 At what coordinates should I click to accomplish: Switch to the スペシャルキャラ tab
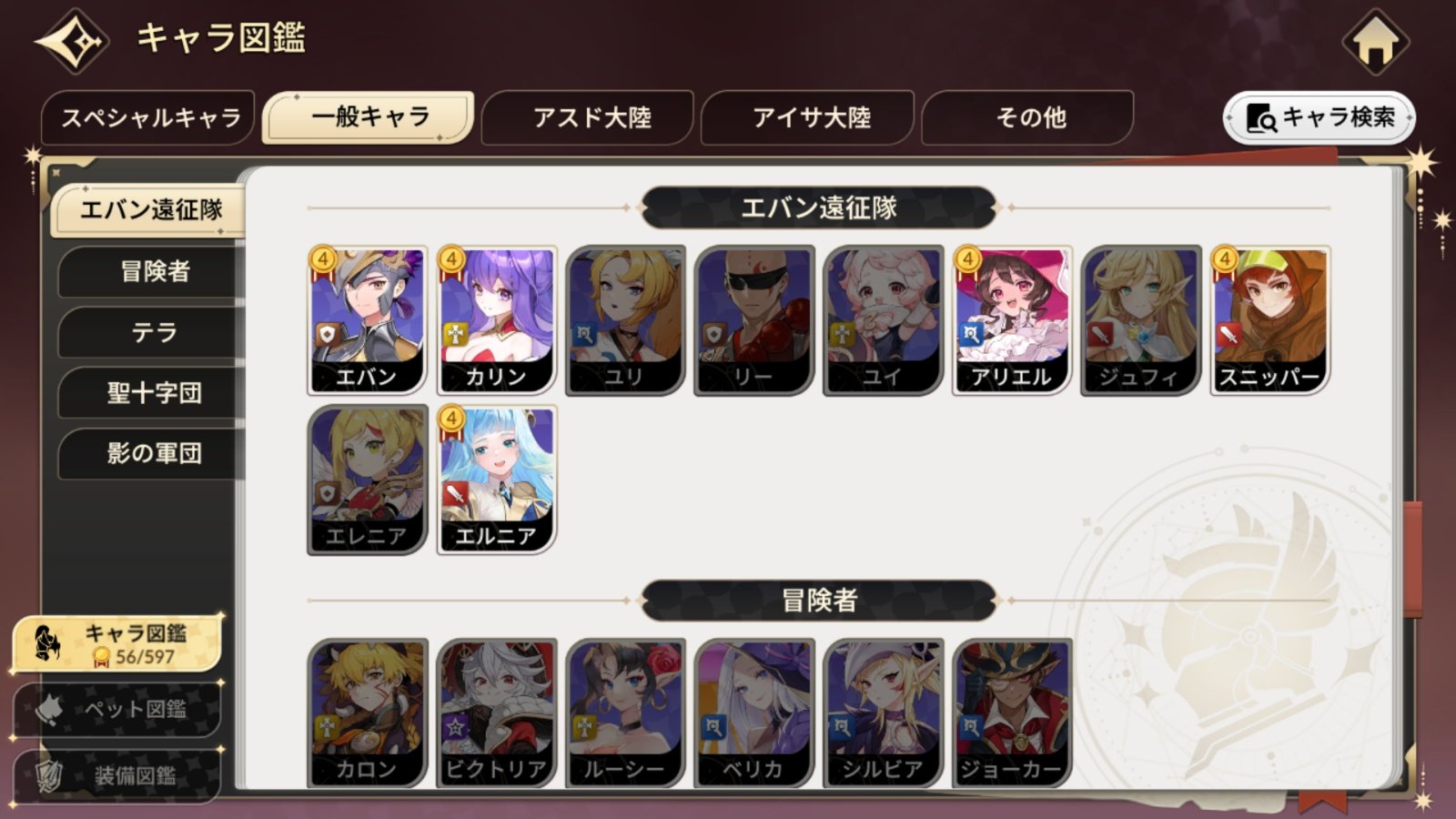coord(148,117)
